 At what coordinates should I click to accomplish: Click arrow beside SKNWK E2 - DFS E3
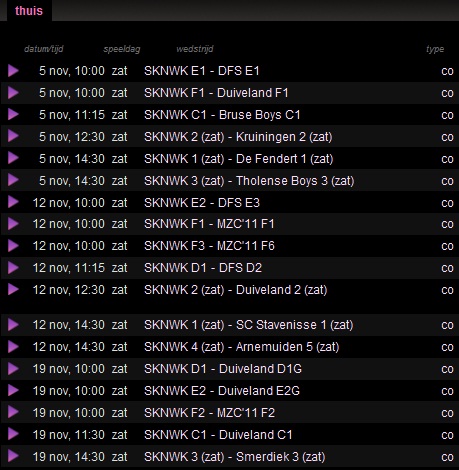[x=13, y=202]
